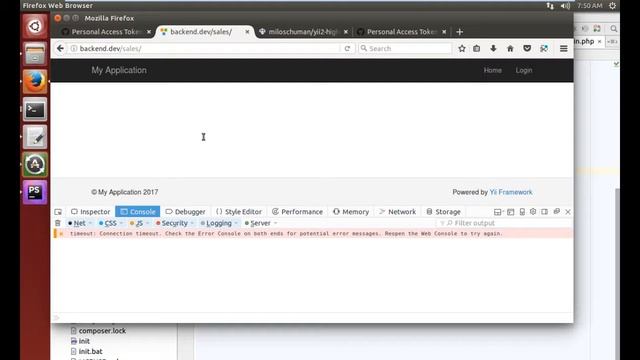Follow the Yii Framework link
640x360 pixels.
(x=511, y=192)
